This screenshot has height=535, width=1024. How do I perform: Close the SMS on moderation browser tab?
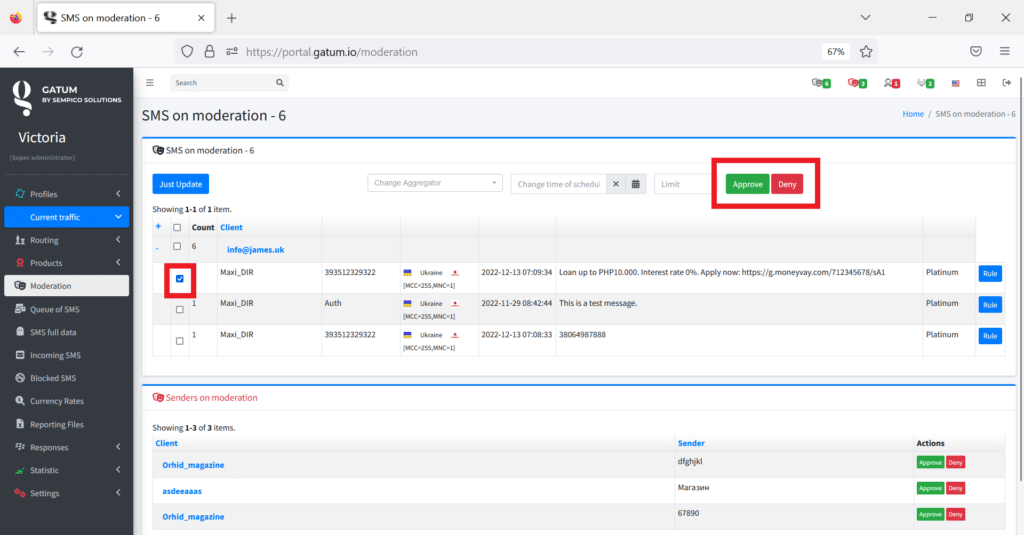pos(201,18)
